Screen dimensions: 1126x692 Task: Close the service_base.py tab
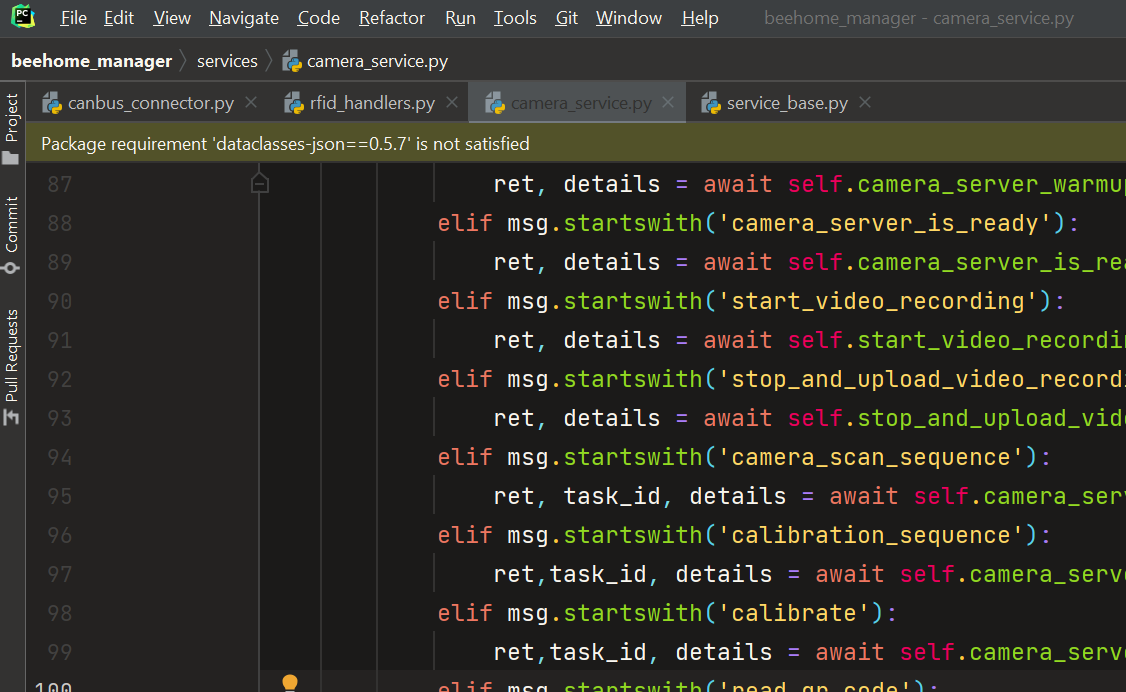coord(865,103)
